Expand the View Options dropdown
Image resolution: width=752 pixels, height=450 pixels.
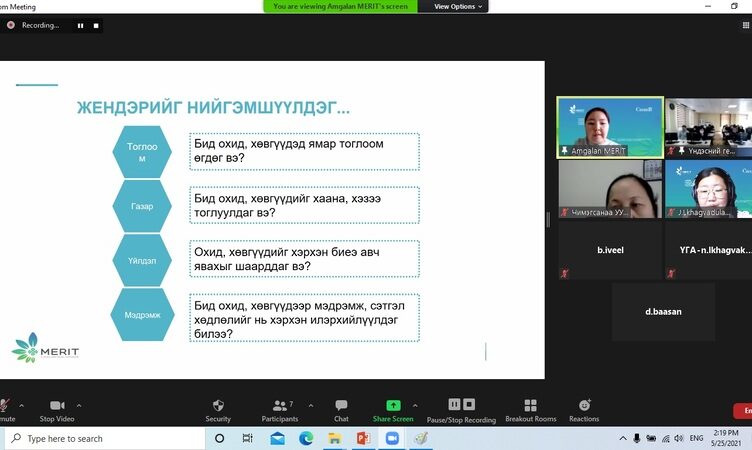(x=458, y=6)
